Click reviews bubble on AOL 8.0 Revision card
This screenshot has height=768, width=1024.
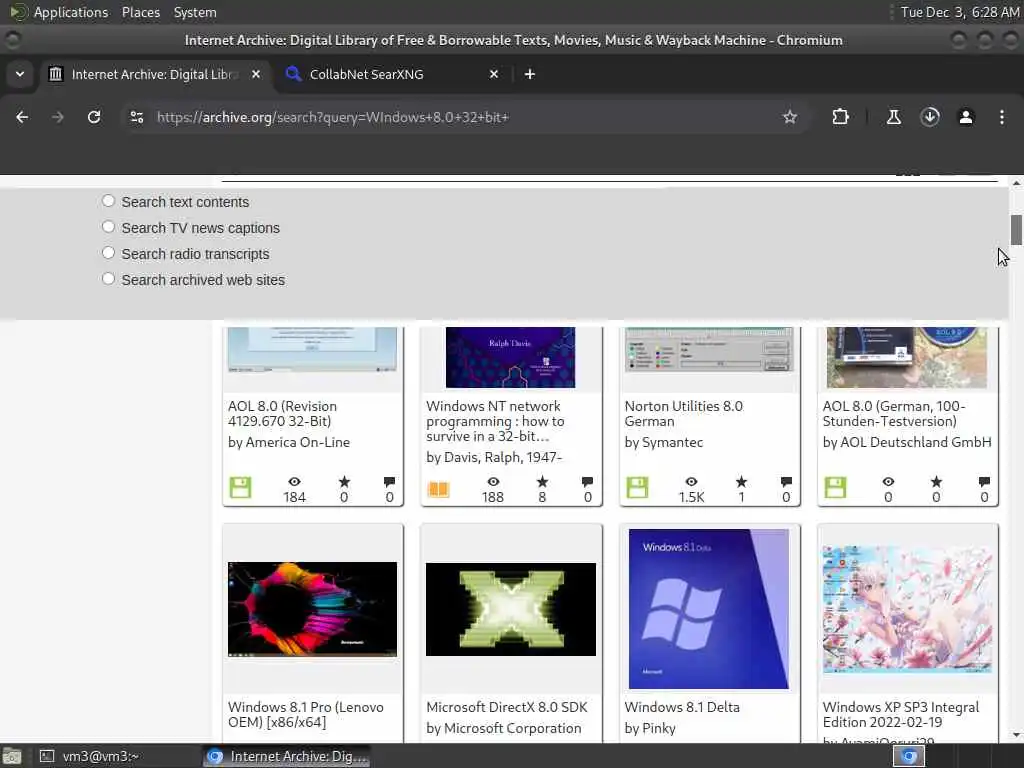389,482
